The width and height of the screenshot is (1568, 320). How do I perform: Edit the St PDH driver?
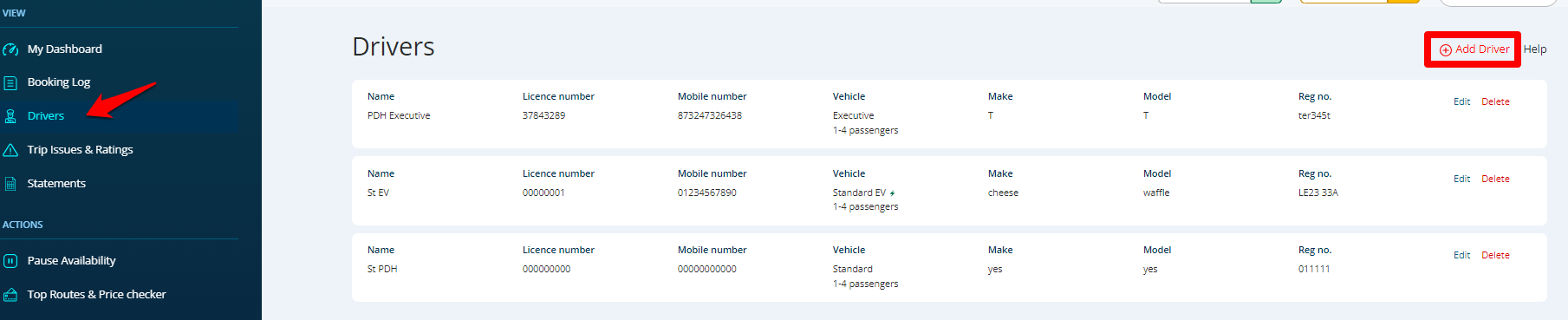click(x=1461, y=256)
